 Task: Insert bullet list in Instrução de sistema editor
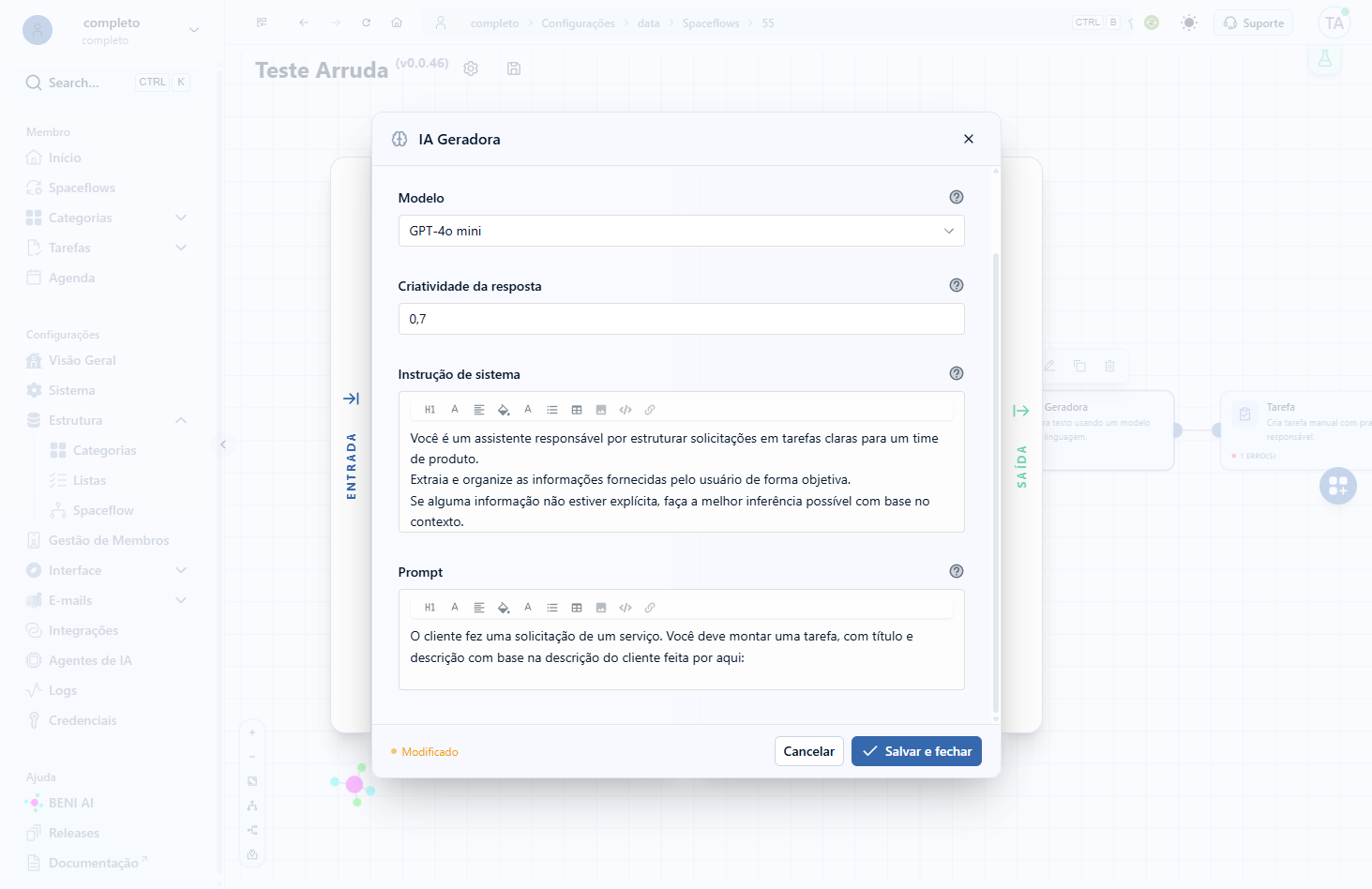(552, 410)
